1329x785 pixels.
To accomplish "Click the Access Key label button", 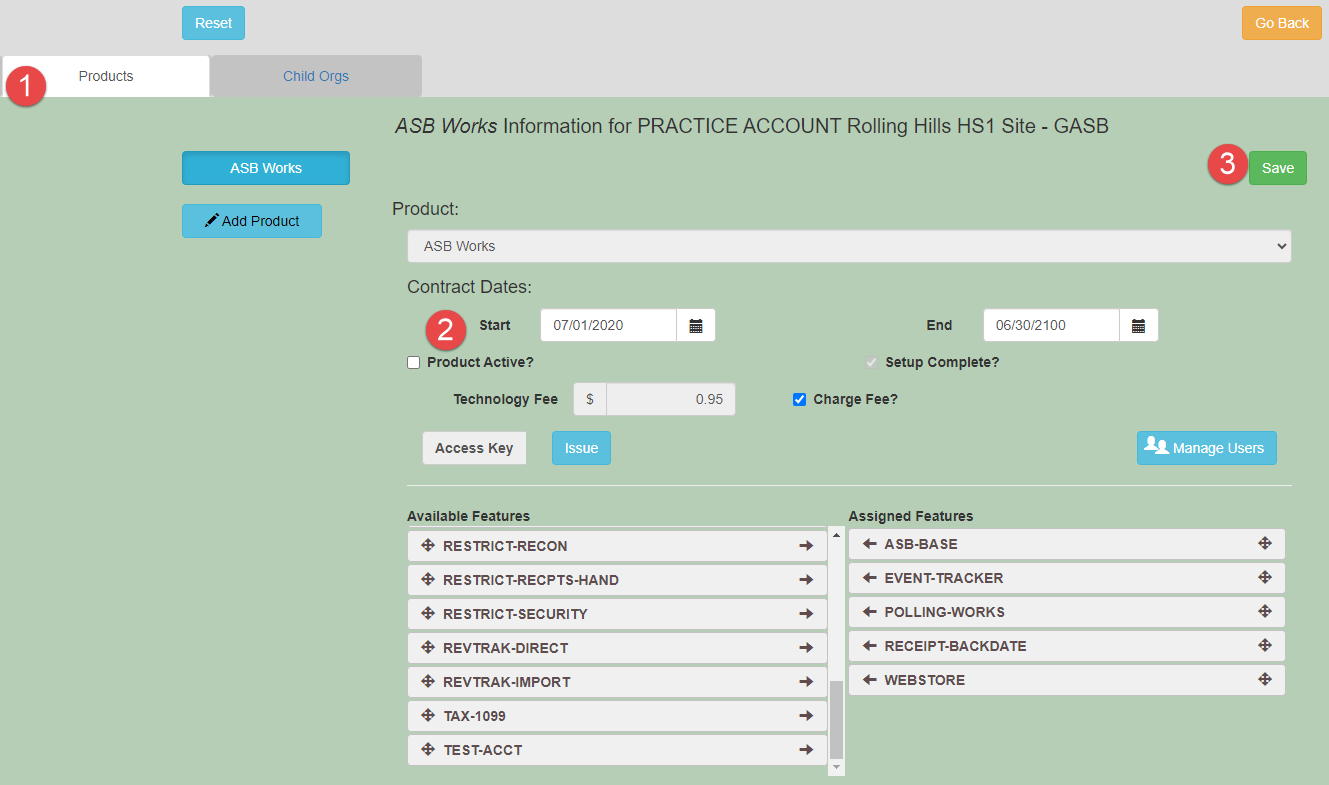I will [474, 448].
